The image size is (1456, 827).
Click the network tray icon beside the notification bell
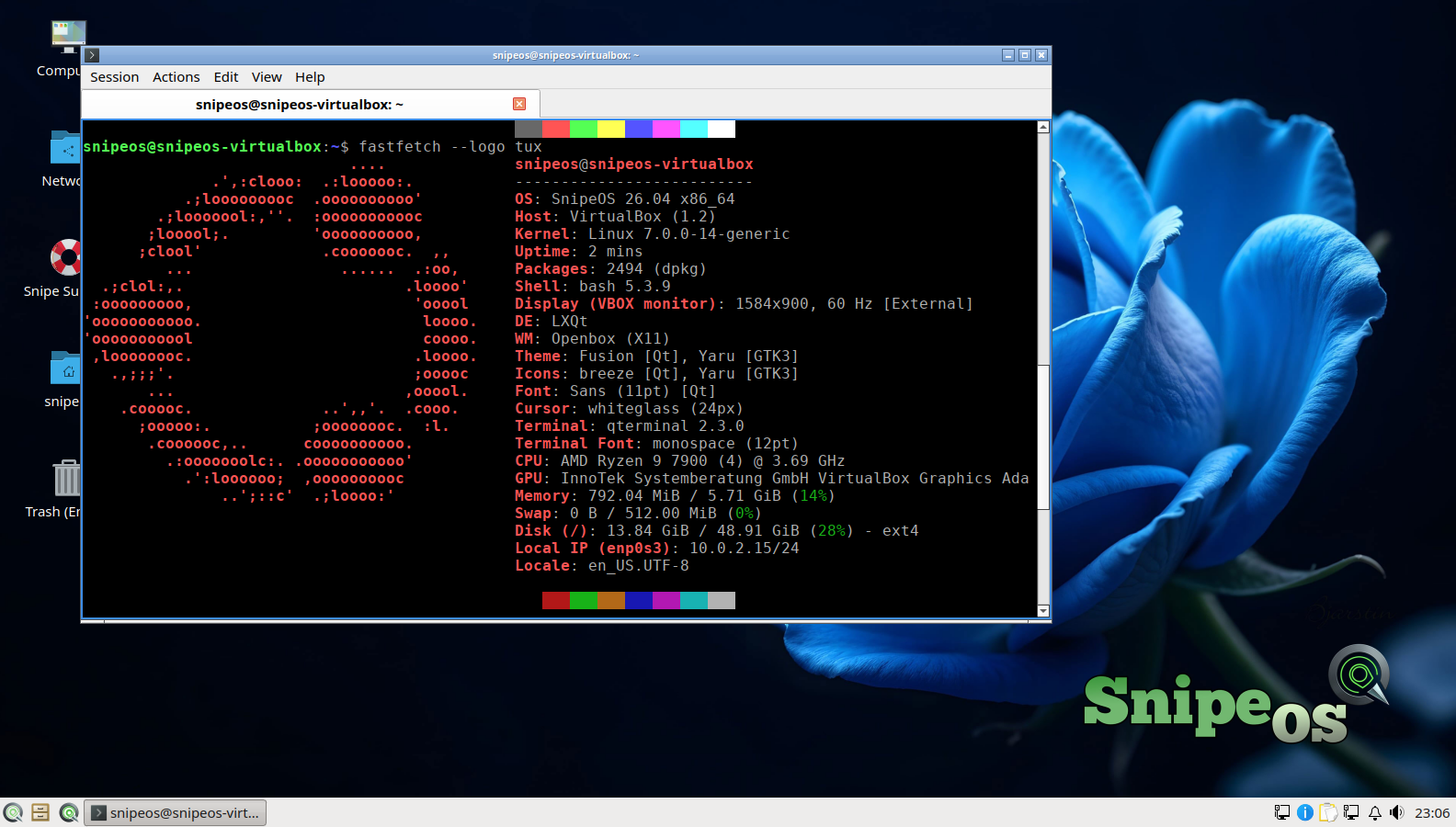[1351, 812]
